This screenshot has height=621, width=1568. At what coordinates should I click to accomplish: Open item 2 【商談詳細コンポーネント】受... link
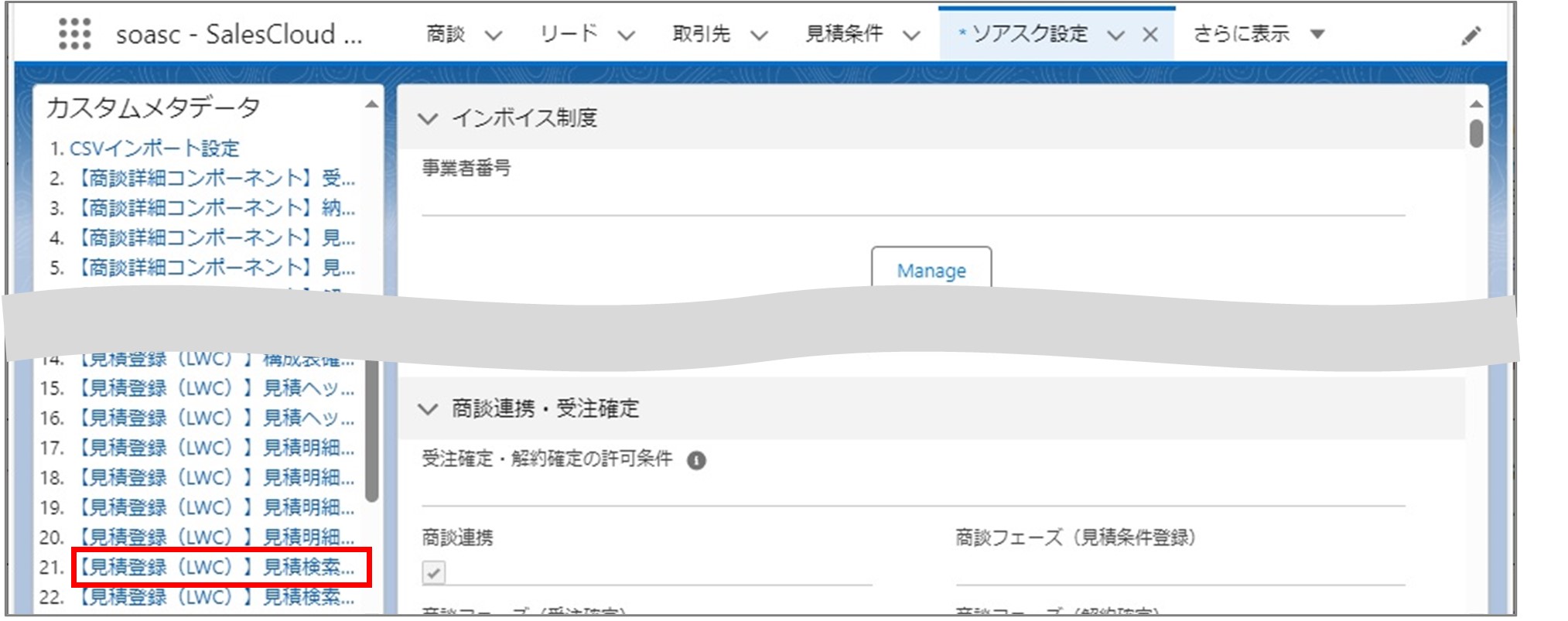point(214,179)
